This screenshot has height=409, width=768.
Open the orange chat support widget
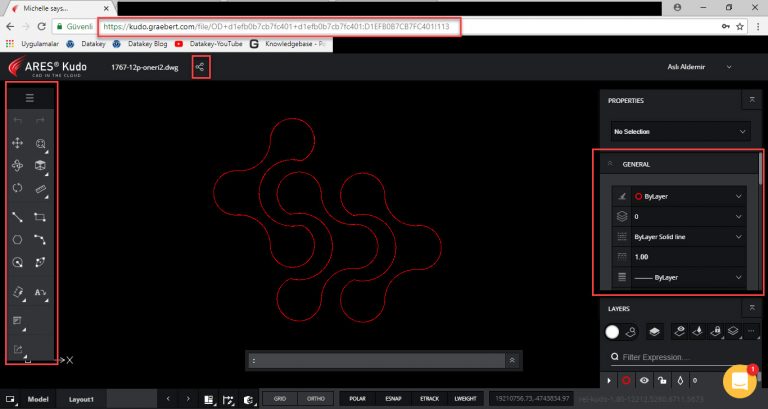[x=741, y=381]
